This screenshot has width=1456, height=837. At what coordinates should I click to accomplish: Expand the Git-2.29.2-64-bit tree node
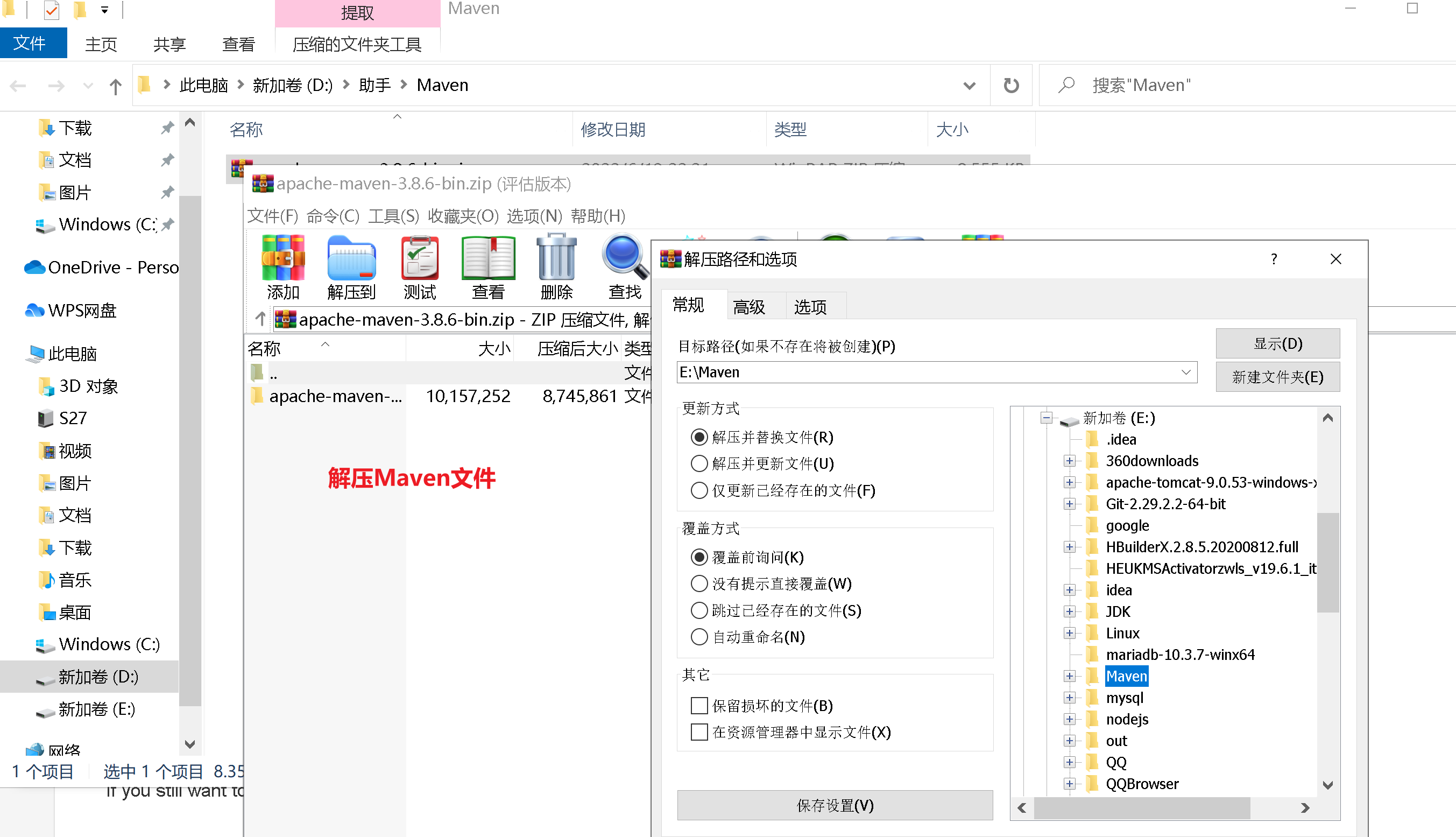tap(1069, 504)
